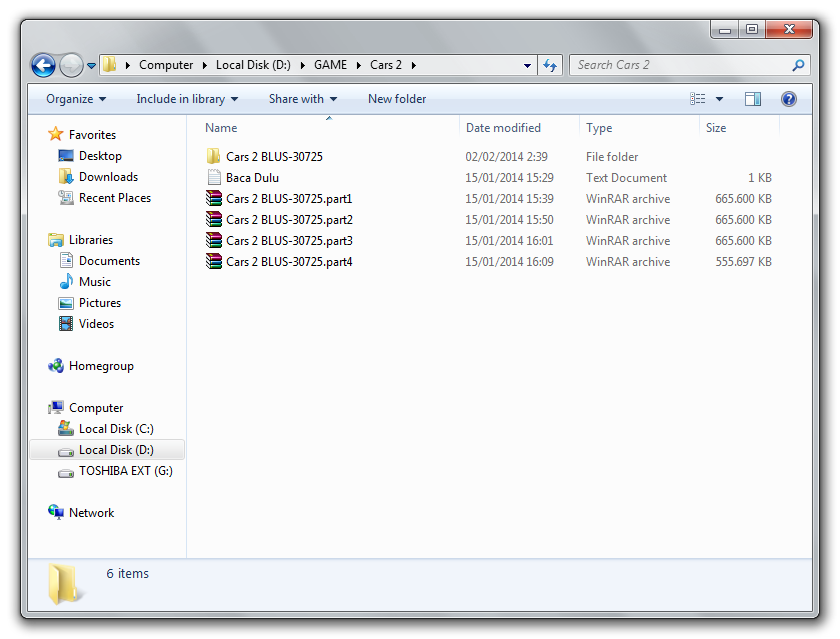The width and height of the screenshot is (840, 639).
Task: Click the 02/02/2014 2:39 date cell
Action: click(x=506, y=156)
